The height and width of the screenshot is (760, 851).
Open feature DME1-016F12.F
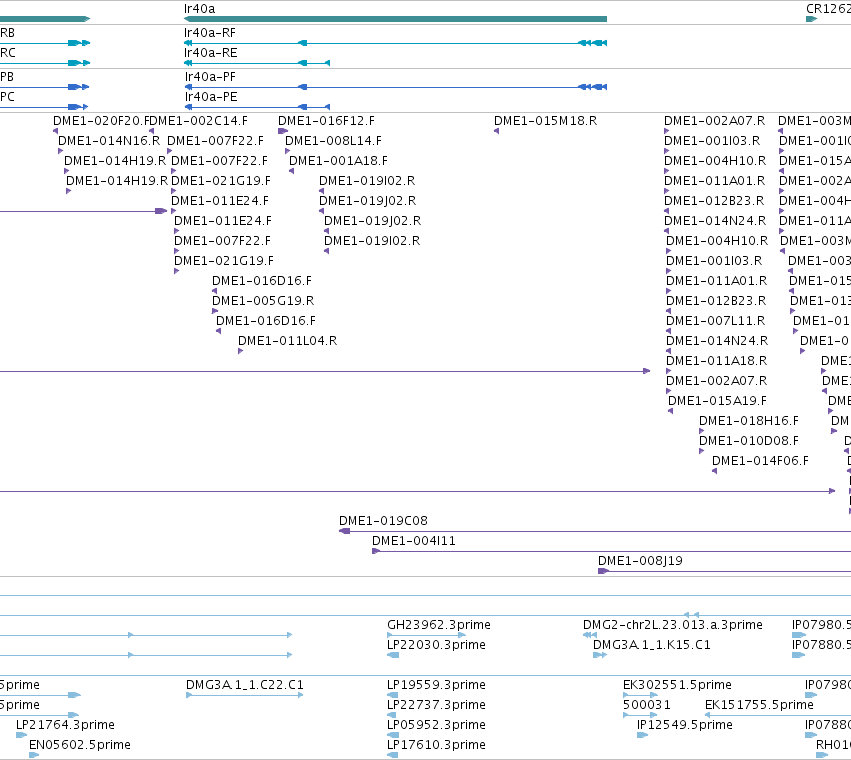(326, 121)
